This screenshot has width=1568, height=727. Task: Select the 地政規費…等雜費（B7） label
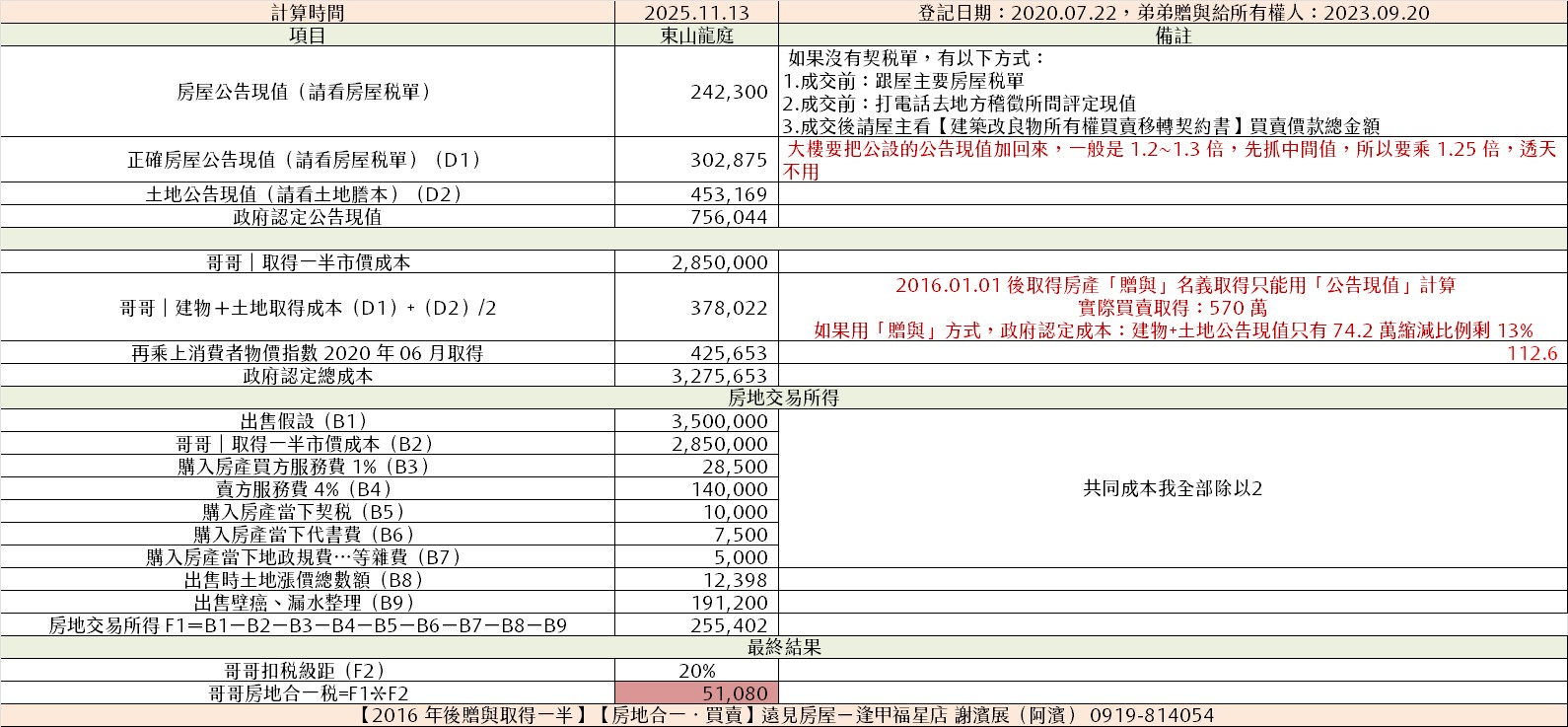pyautogui.click(x=304, y=557)
